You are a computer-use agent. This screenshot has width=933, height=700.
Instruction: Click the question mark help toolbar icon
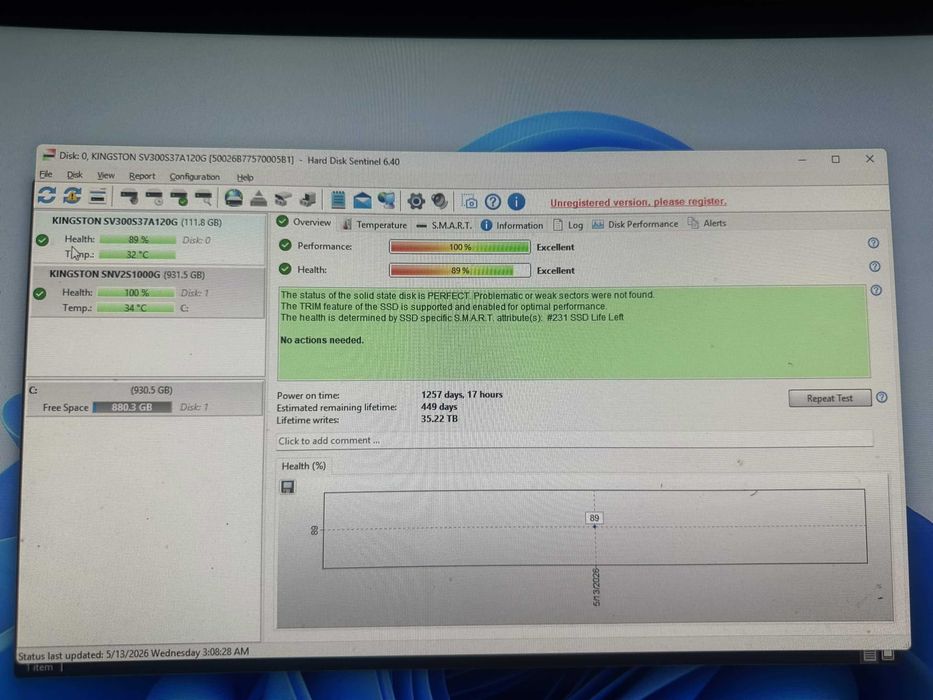click(x=493, y=202)
